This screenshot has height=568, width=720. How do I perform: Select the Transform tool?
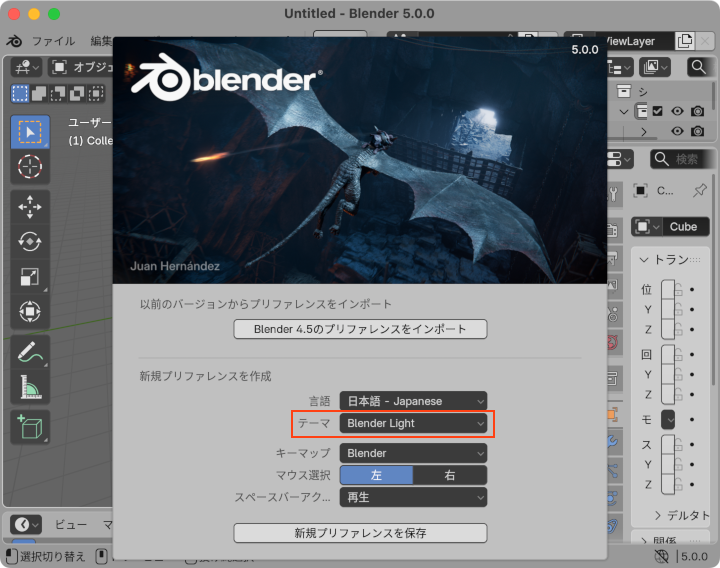coord(30,311)
